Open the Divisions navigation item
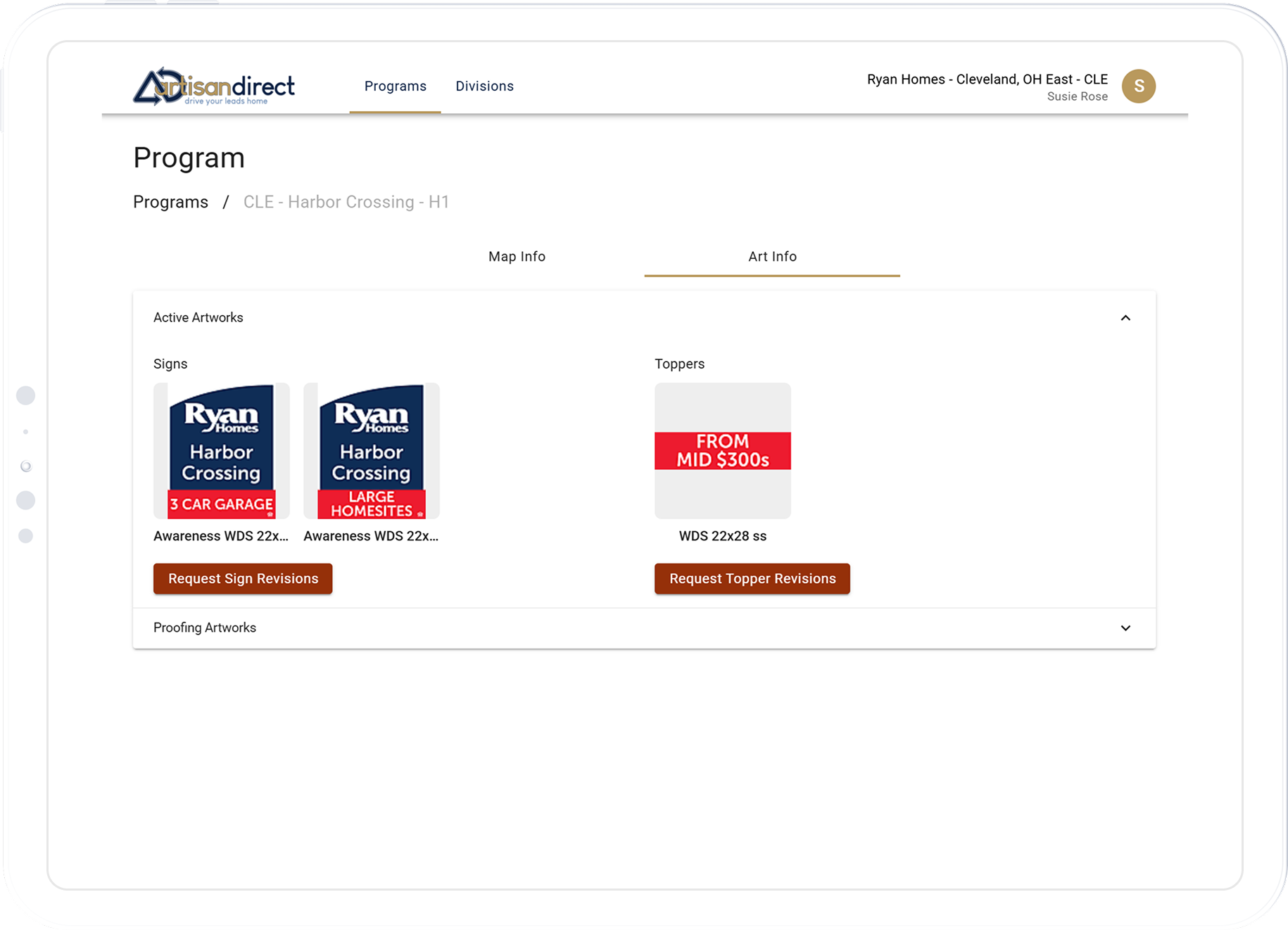Screen dimensions: 1288x930 [485, 86]
